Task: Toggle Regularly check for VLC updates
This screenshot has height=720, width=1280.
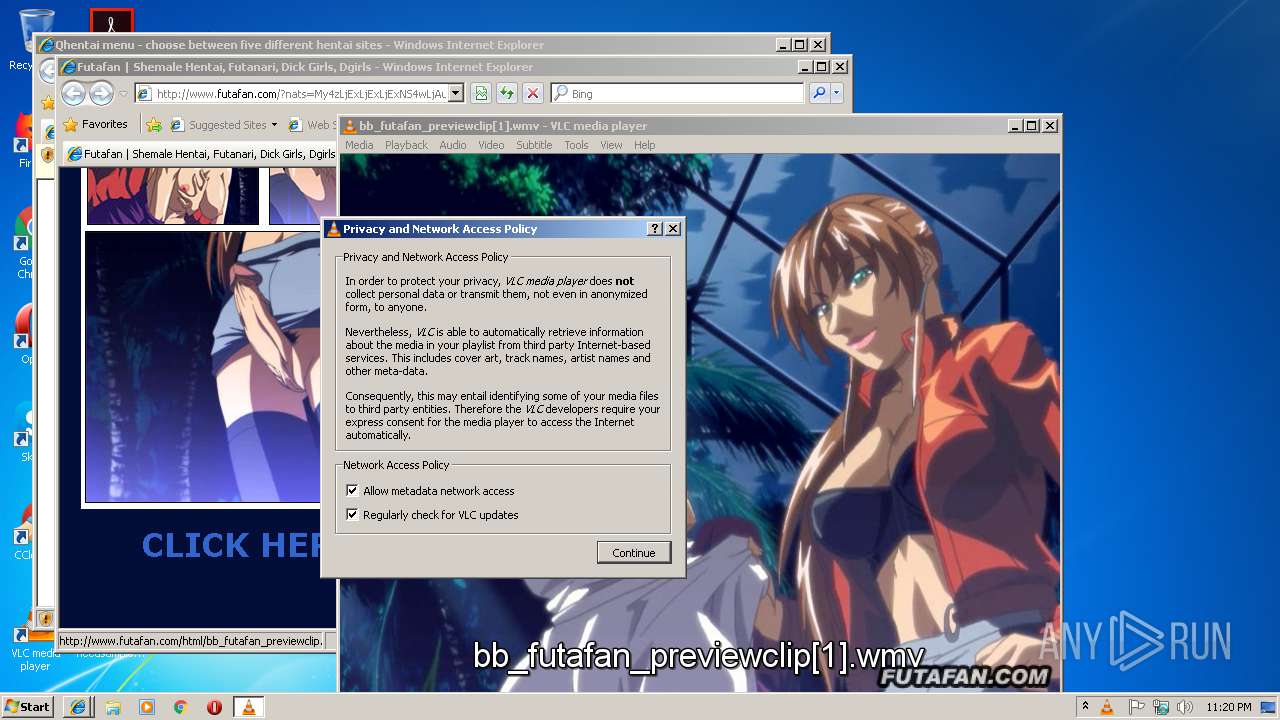Action: 352,515
